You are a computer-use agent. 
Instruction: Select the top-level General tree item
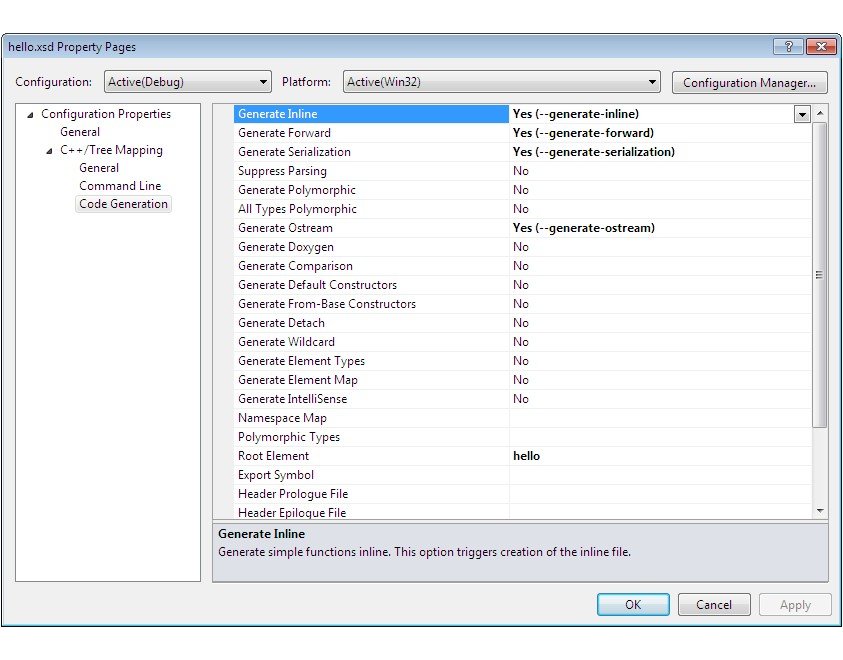[80, 132]
